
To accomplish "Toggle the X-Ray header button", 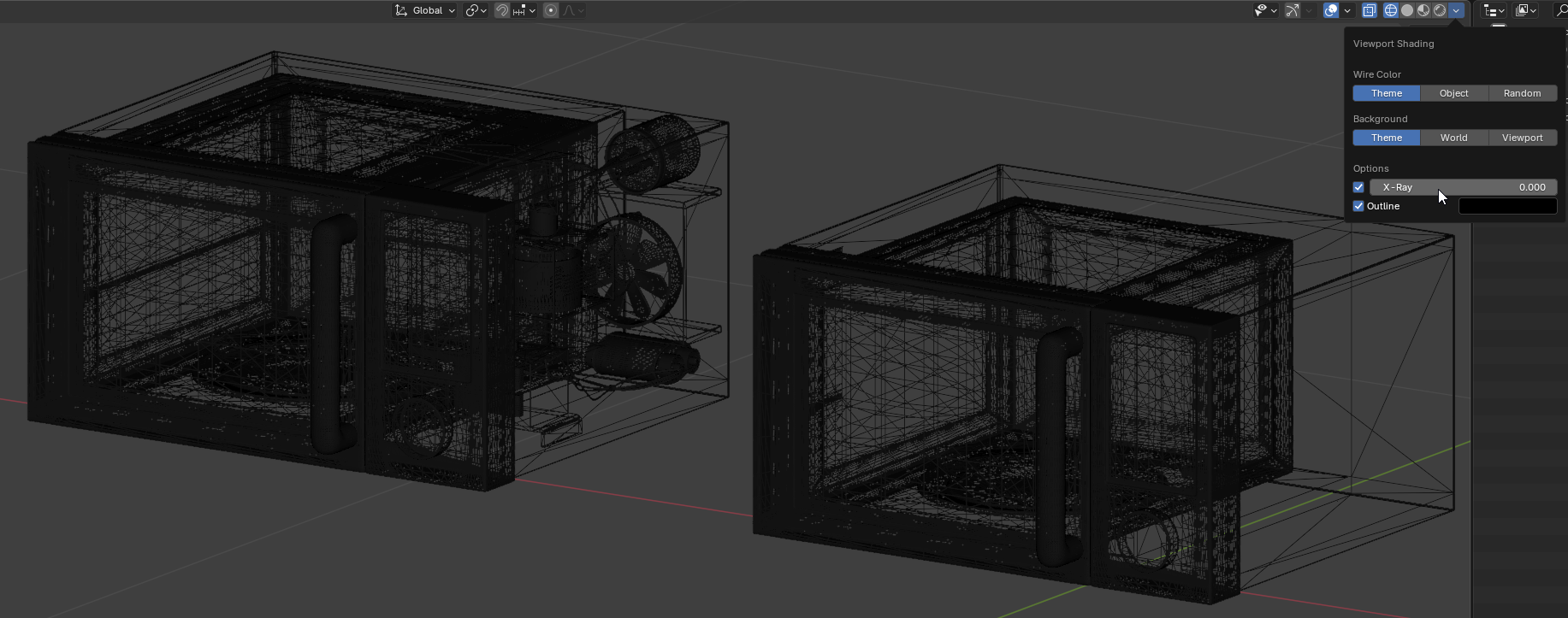I will pos(1370,10).
